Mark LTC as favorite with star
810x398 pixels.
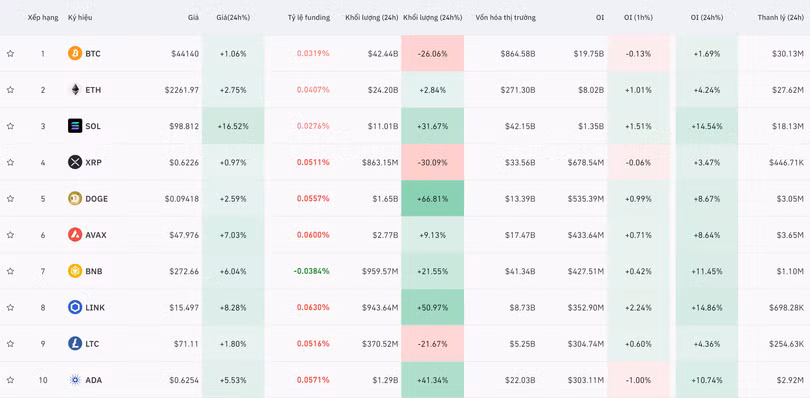coord(10,343)
